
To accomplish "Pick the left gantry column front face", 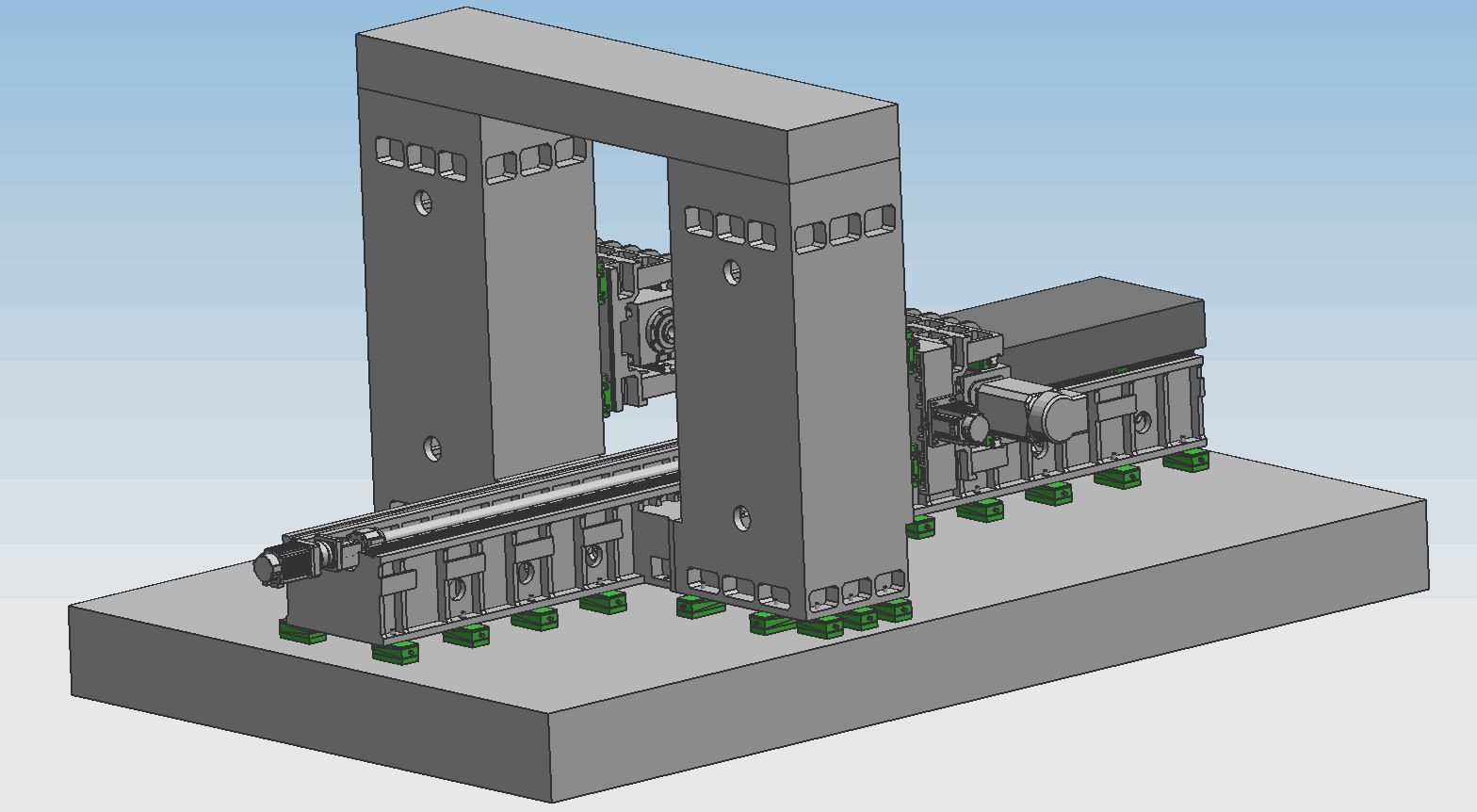I will 426,311.
